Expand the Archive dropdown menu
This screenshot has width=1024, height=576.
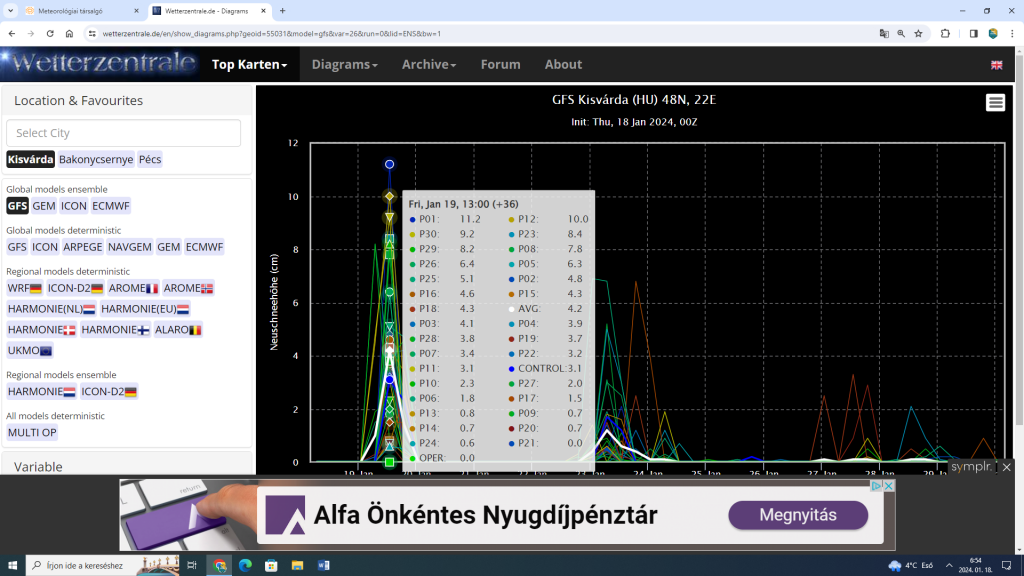click(429, 64)
